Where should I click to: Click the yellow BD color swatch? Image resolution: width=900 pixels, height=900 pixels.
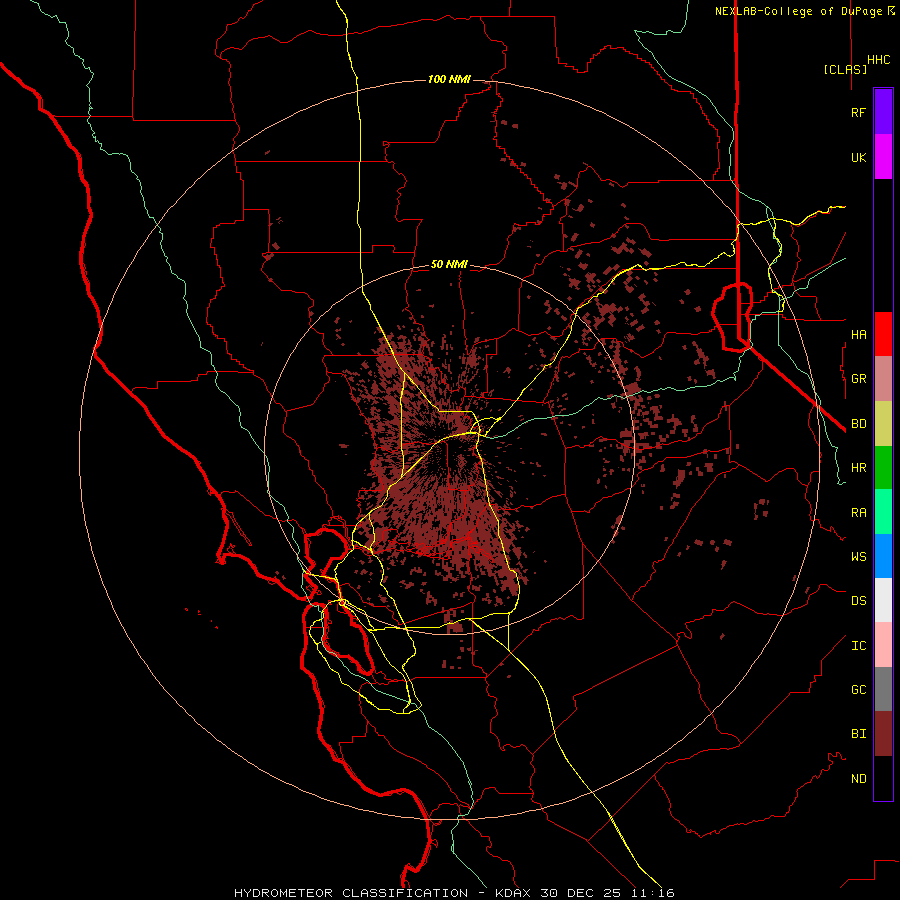(x=883, y=424)
